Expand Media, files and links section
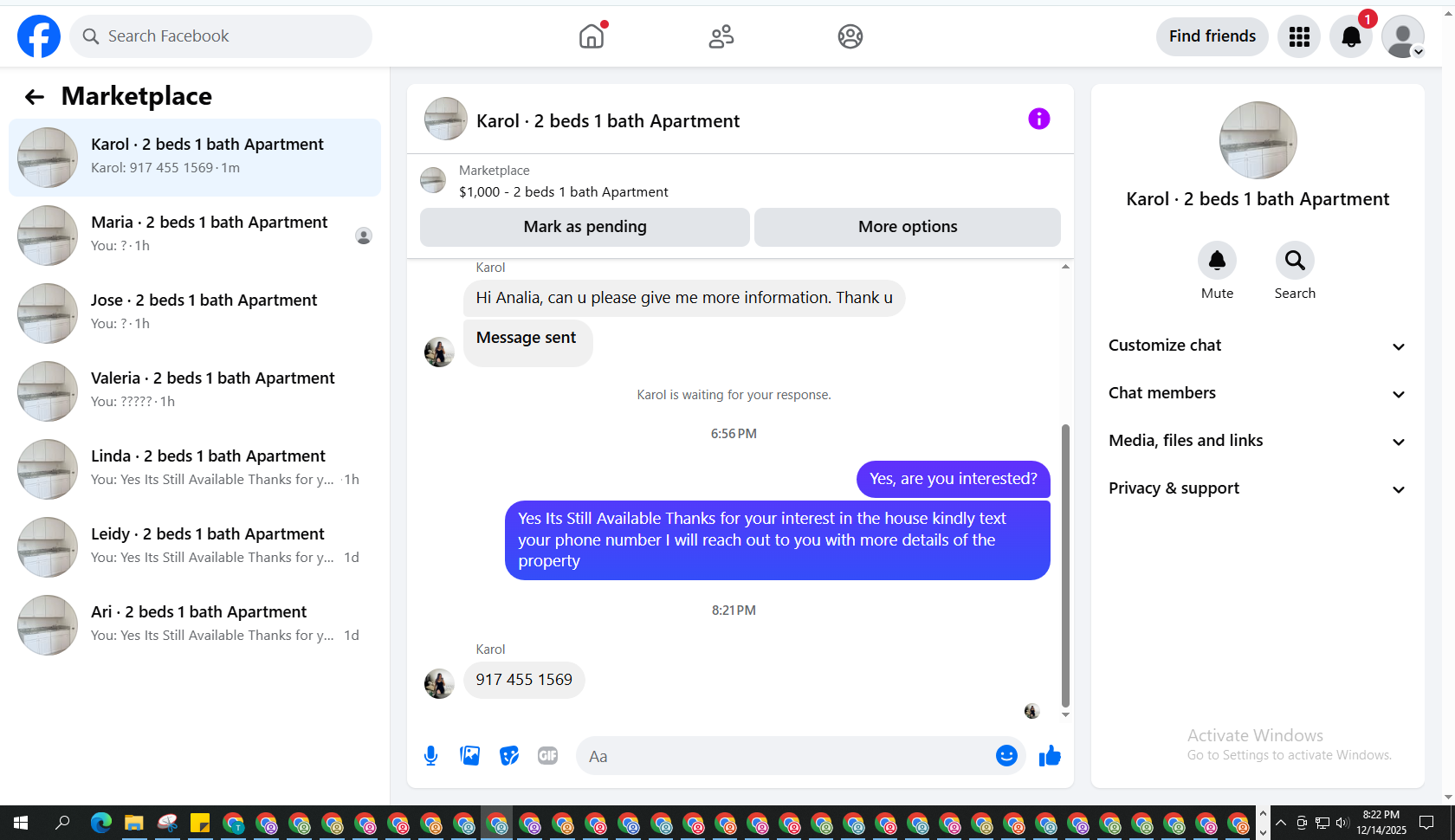1455x840 pixels. pos(1258,441)
